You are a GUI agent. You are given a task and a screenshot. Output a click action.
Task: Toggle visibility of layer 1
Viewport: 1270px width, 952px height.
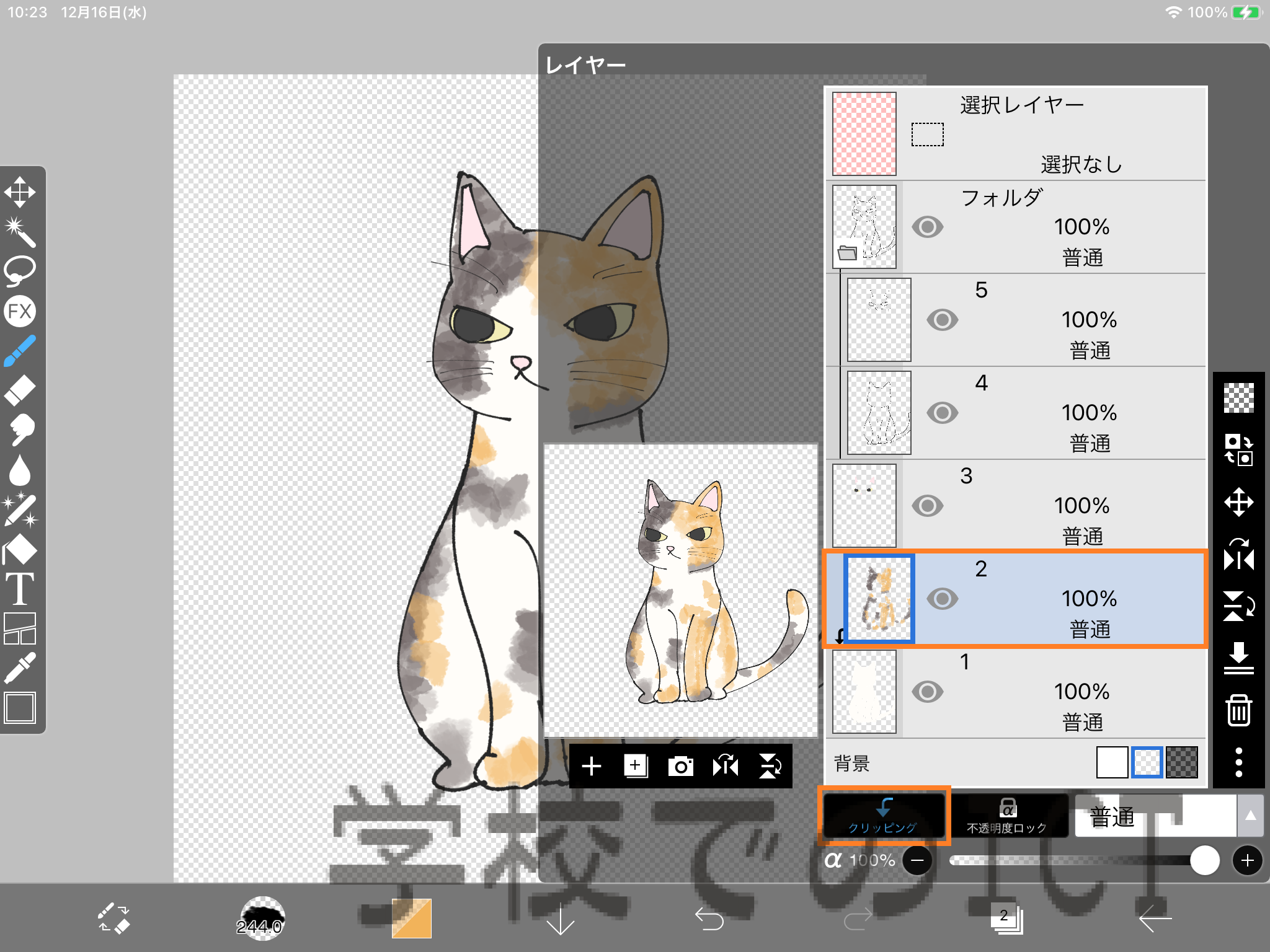tap(928, 692)
